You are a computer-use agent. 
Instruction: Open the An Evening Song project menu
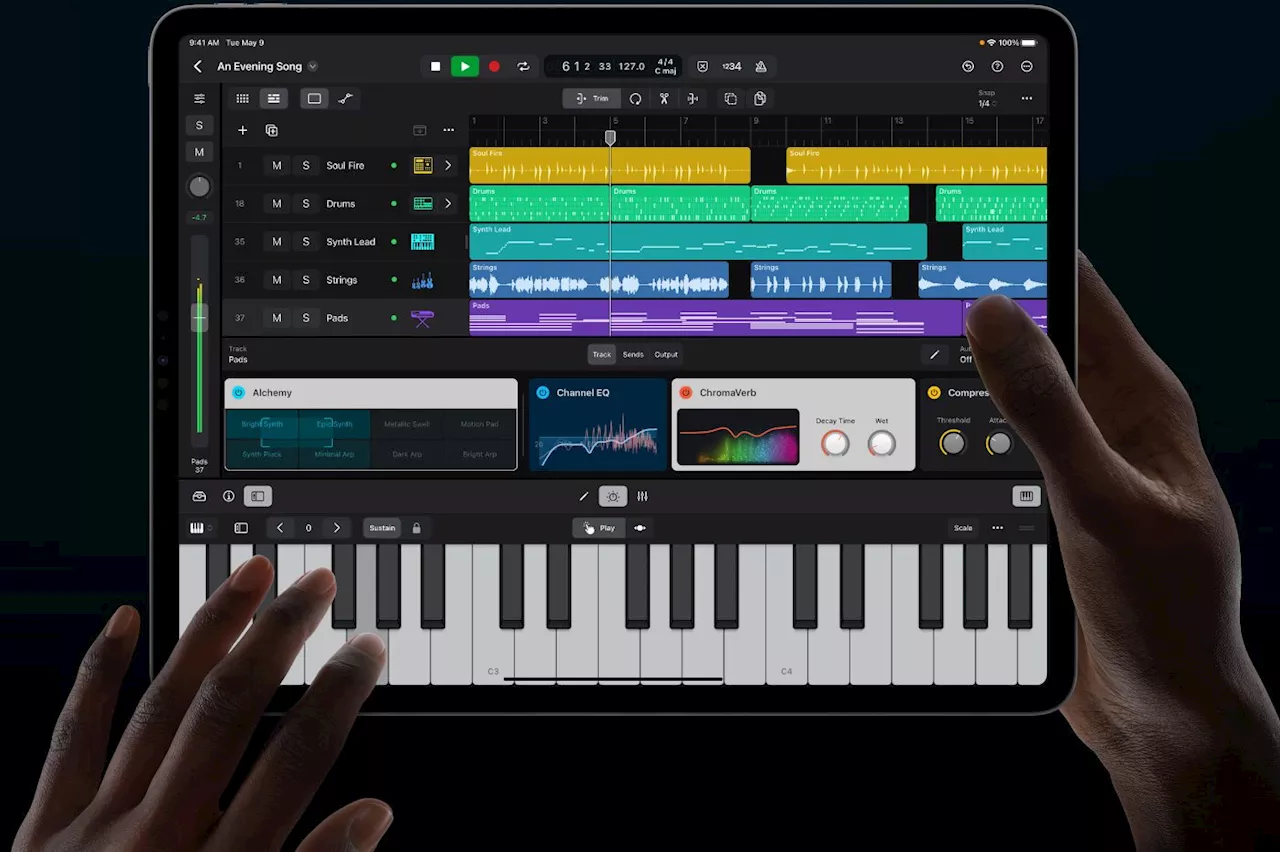267,67
